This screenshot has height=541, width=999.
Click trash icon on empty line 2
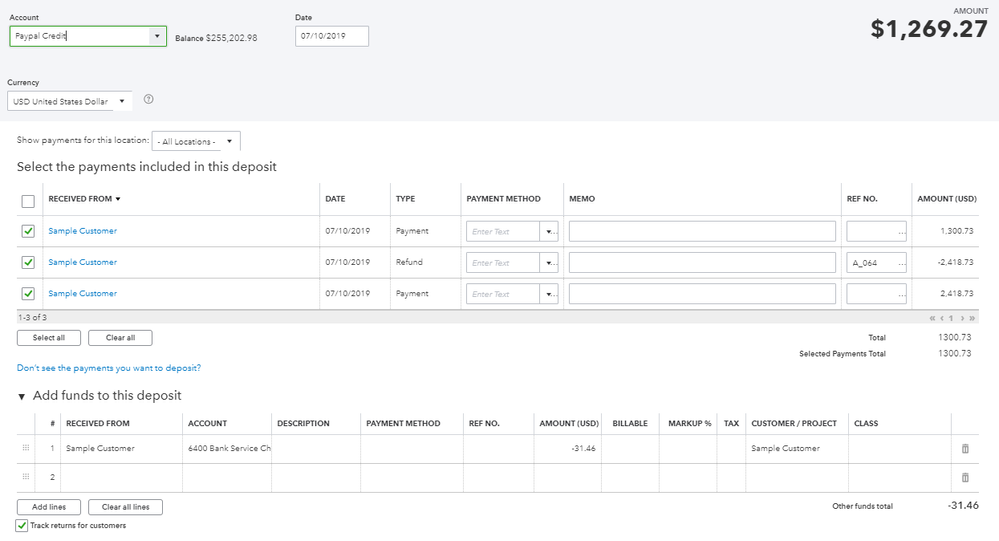[965, 478]
